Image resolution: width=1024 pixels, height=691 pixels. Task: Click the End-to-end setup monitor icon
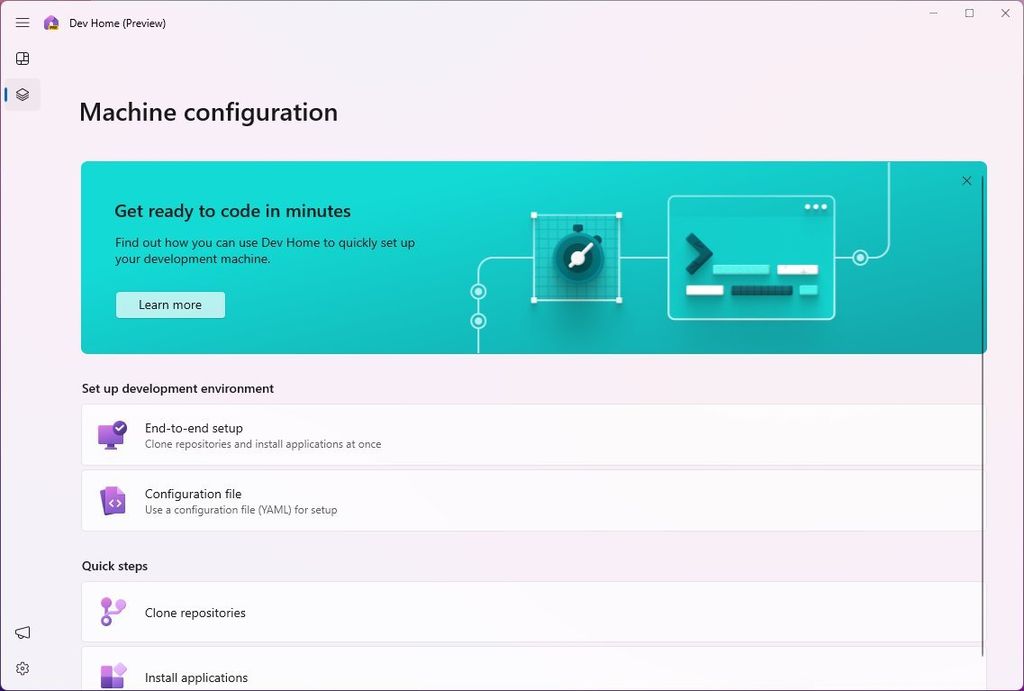[x=112, y=435]
